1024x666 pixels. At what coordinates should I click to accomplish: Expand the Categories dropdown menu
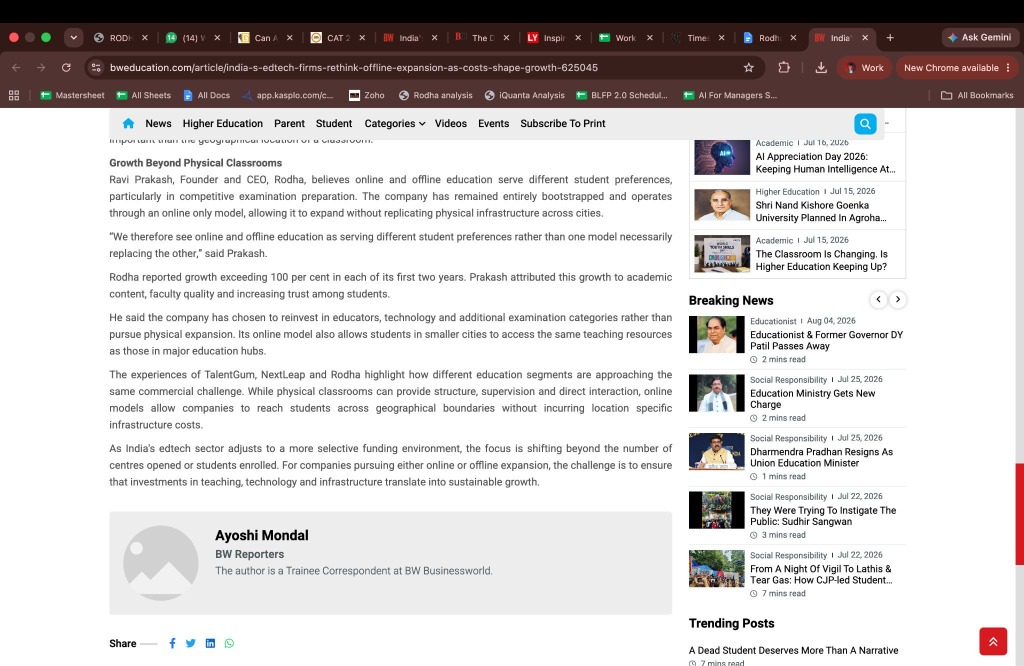tap(394, 123)
